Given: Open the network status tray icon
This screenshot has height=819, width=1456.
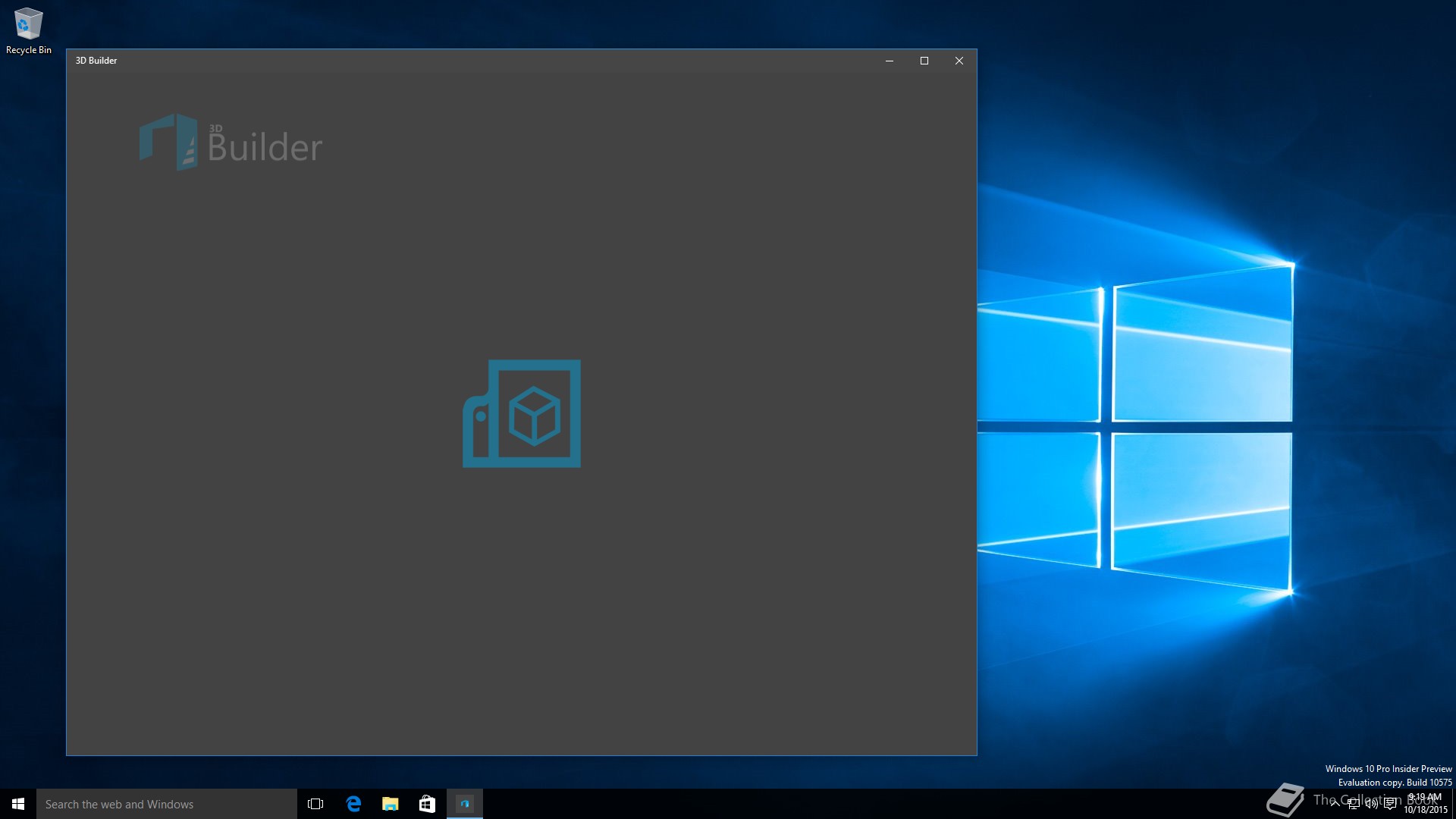Looking at the screenshot, I should pos(1353,804).
